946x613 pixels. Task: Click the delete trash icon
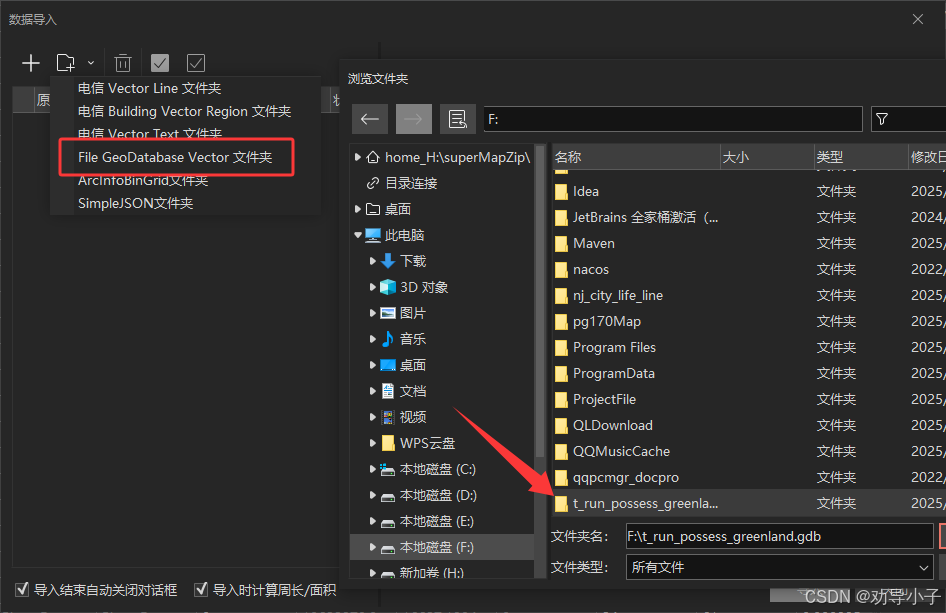pyautogui.click(x=122, y=63)
